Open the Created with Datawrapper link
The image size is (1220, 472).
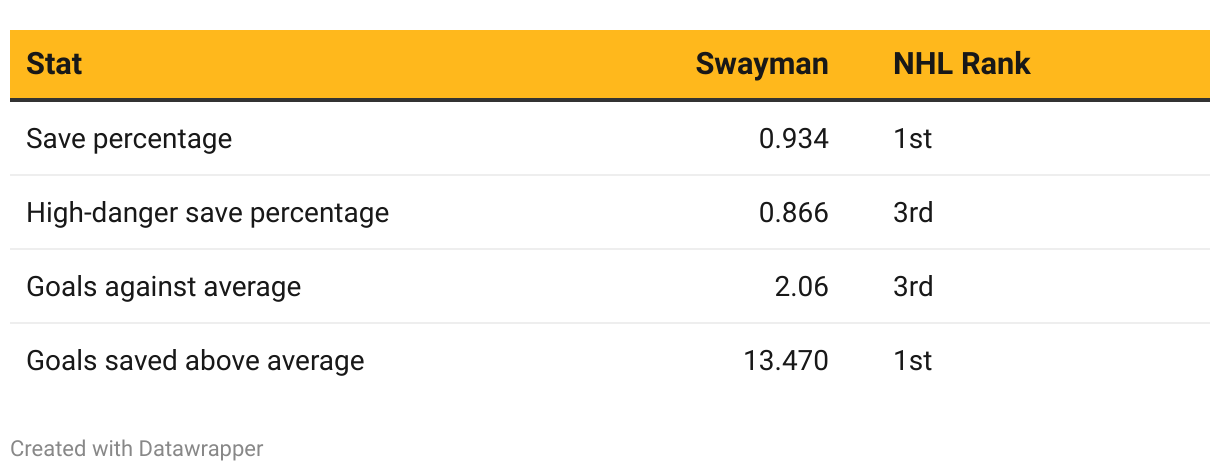(x=137, y=449)
